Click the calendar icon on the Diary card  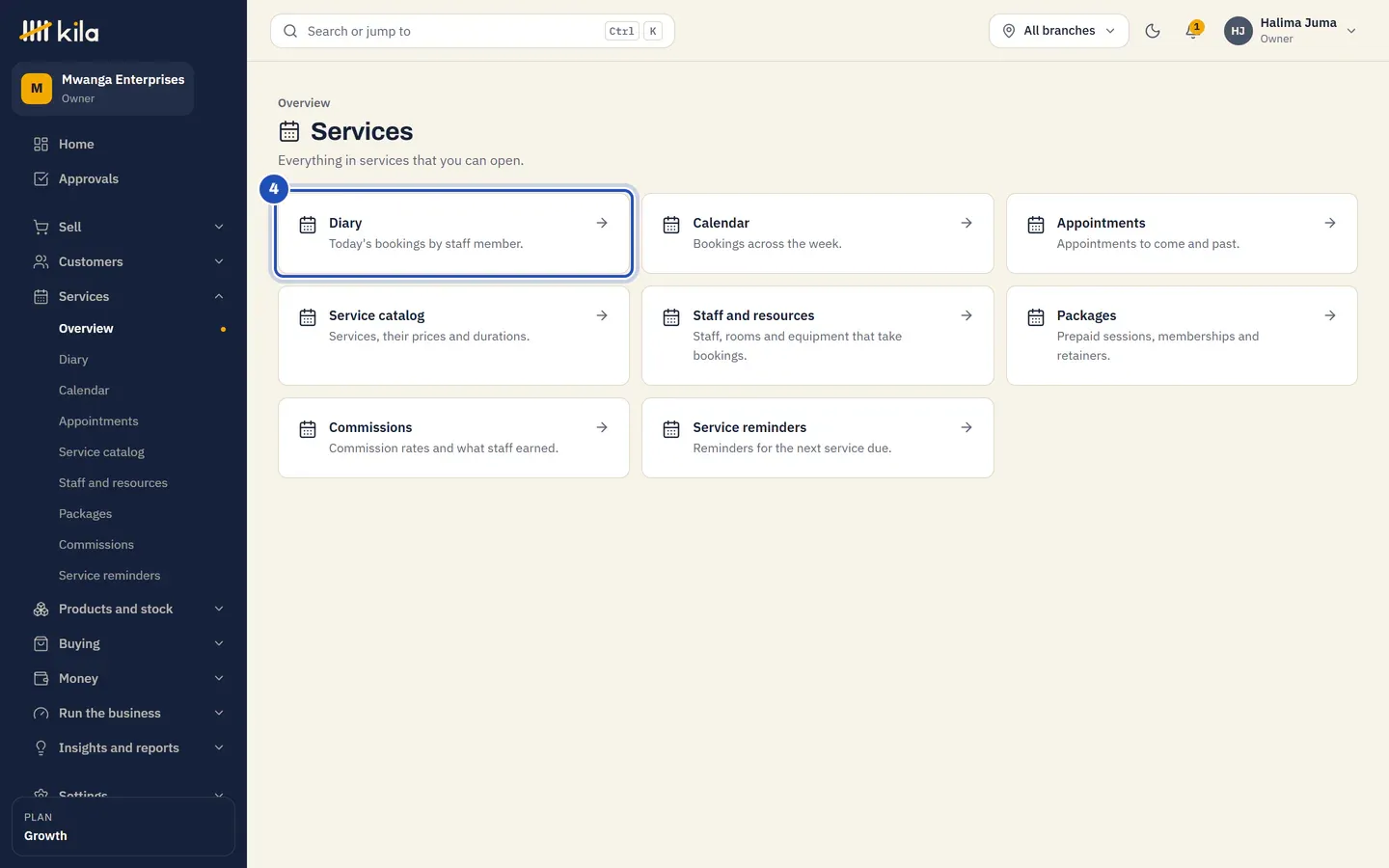pyautogui.click(x=308, y=225)
